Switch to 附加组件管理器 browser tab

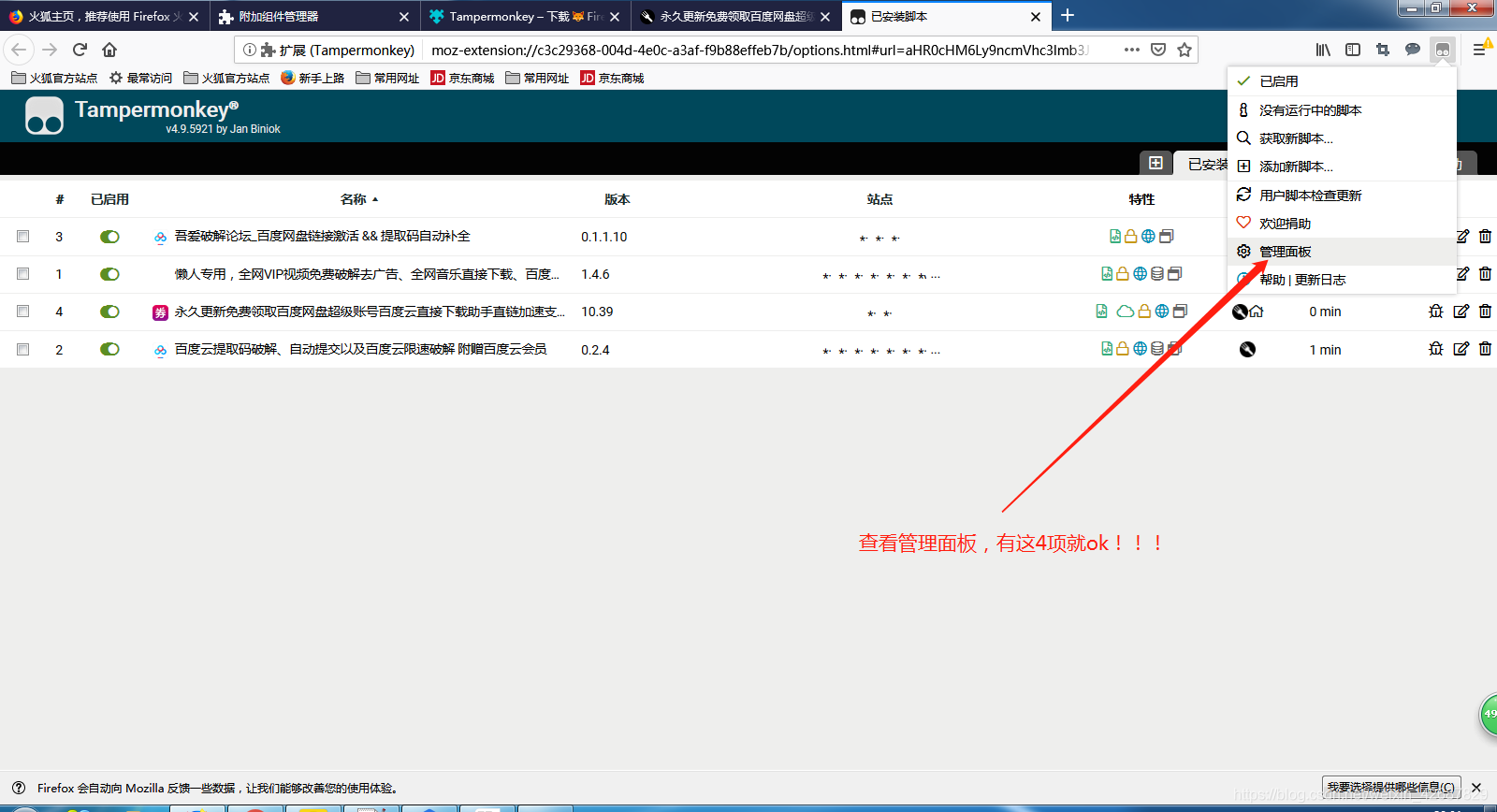click(x=313, y=17)
